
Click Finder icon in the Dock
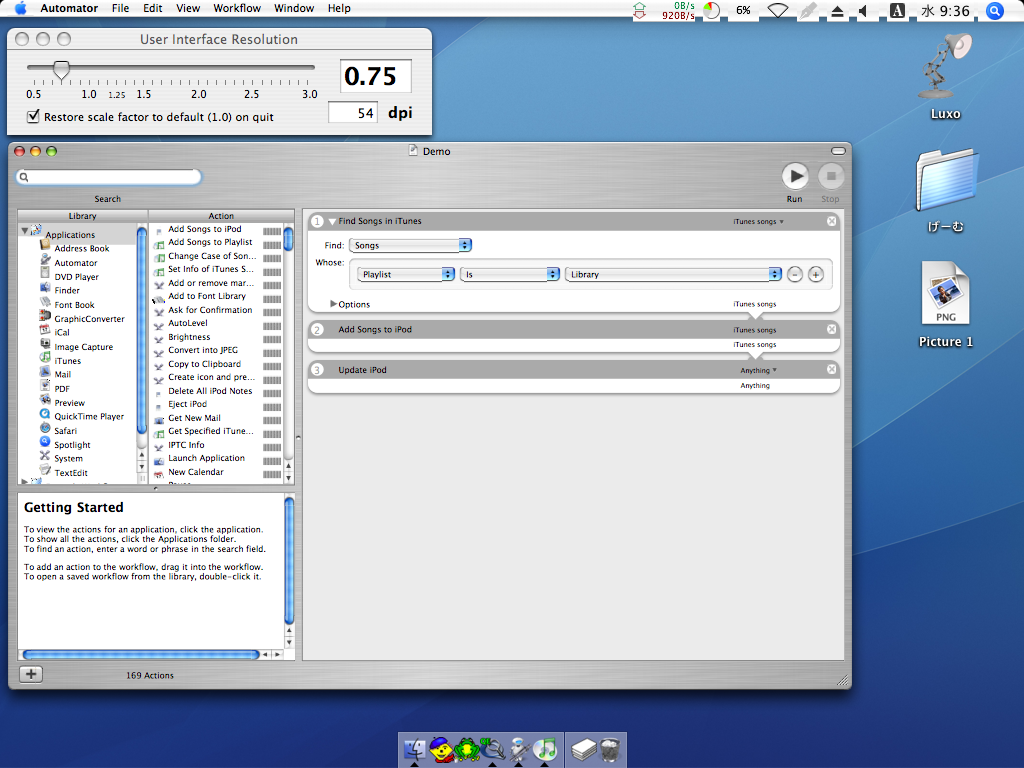point(415,750)
